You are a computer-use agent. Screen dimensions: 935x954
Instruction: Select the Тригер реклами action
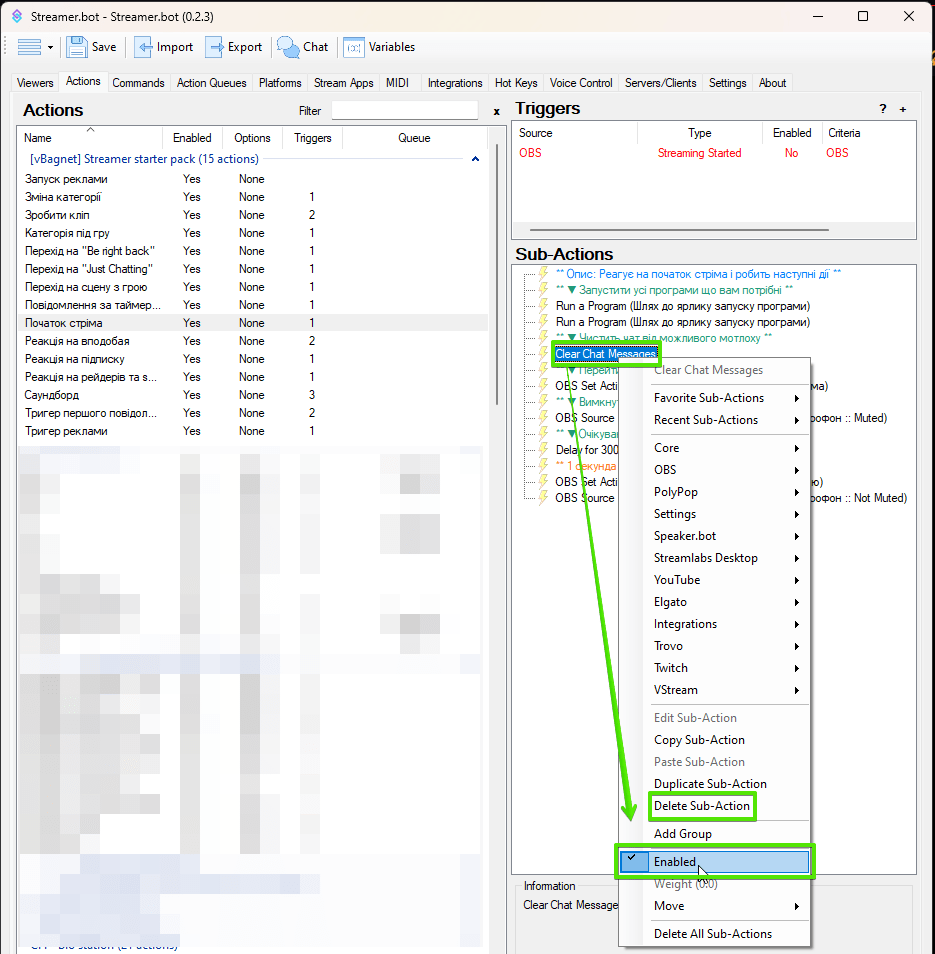tap(252, 431)
